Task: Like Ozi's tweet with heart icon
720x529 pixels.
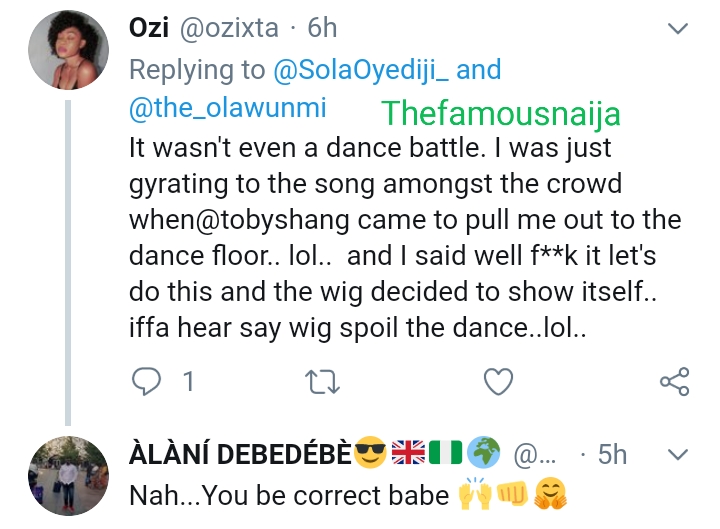Action: [498, 381]
